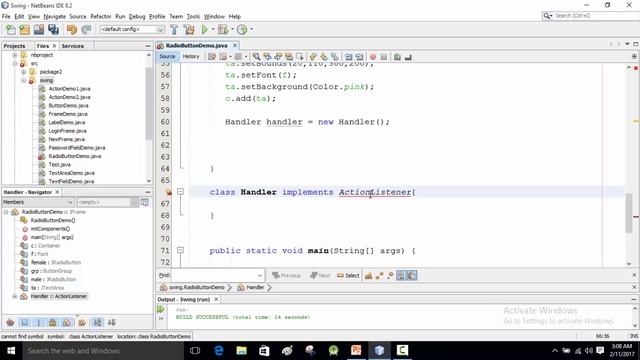Image resolution: width=640 pixels, height=360 pixels.
Task: Run the project with green play icon
Action: tap(204, 29)
